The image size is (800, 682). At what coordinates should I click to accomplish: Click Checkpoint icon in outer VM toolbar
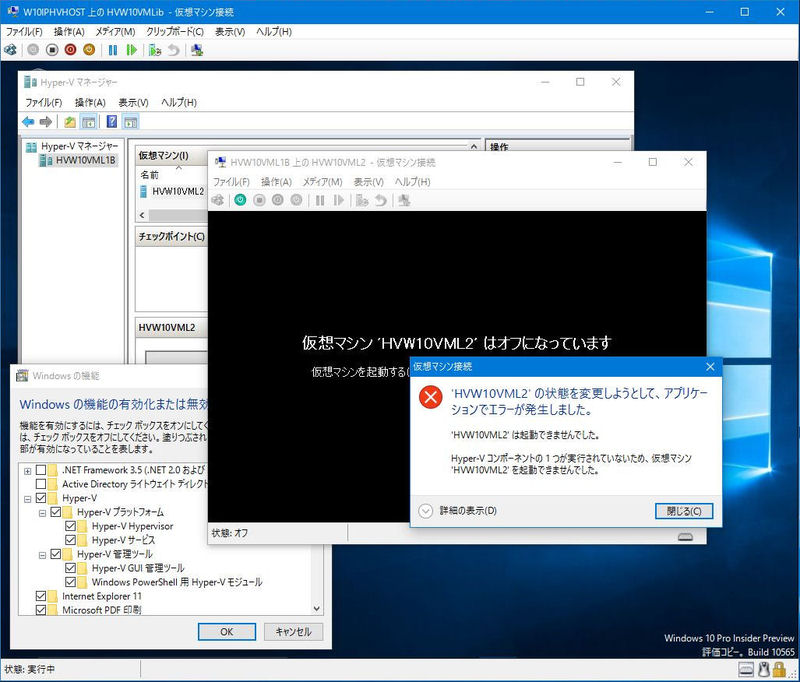[155, 50]
